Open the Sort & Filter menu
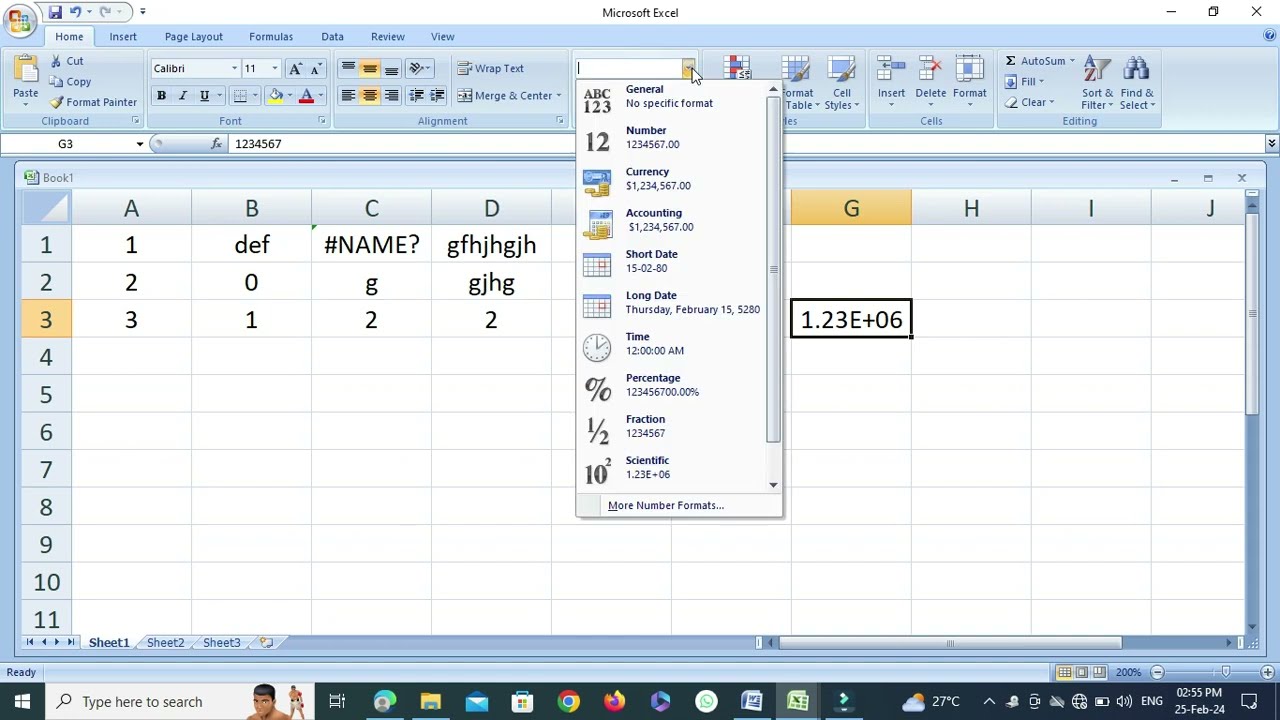Screen dimensions: 1280x720 (x=1097, y=82)
